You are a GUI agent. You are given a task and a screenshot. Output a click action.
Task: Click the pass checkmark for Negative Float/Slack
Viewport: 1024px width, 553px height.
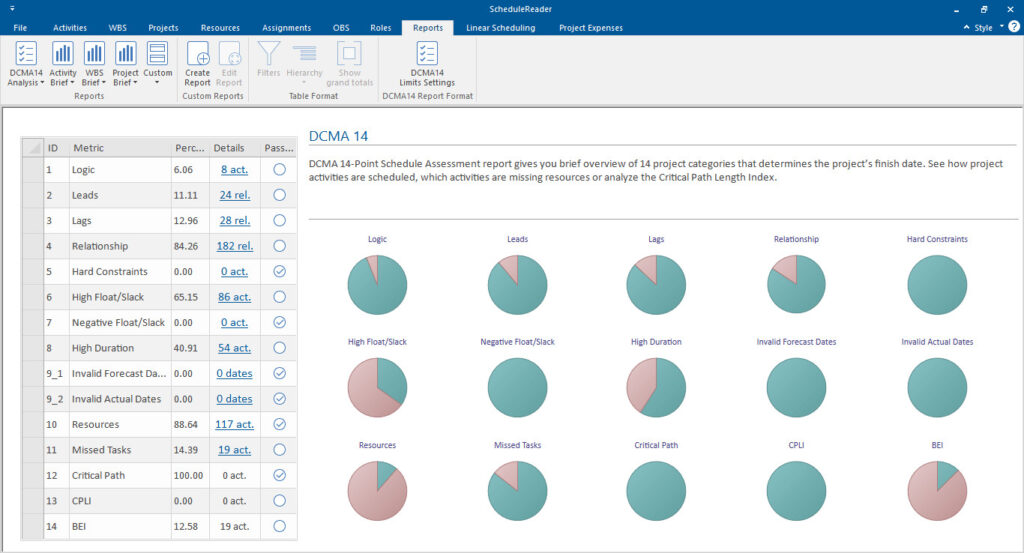pyautogui.click(x=280, y=323)
